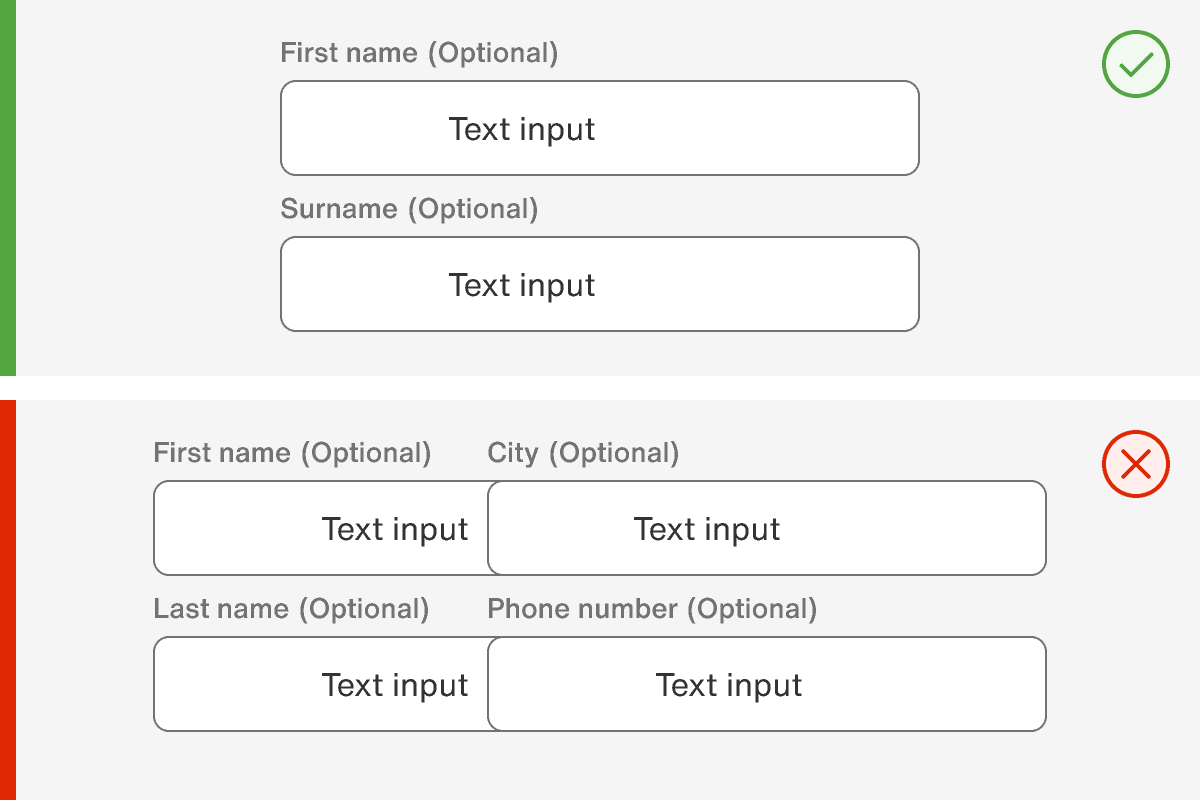
Task: Click the green vertical bar on the left
Action: click(x=7, y=188)
